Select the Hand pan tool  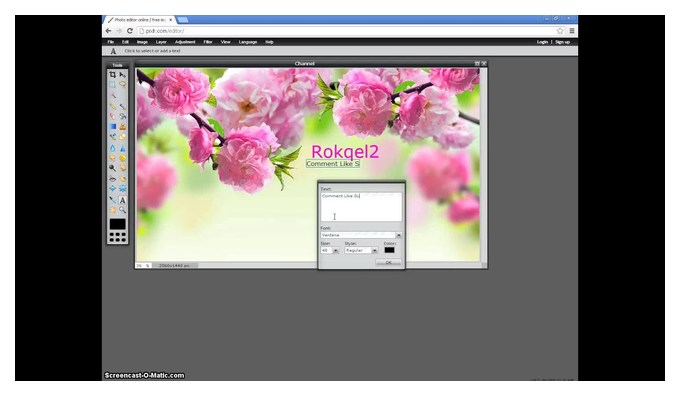pyautogui.click(x=112, y=210)
